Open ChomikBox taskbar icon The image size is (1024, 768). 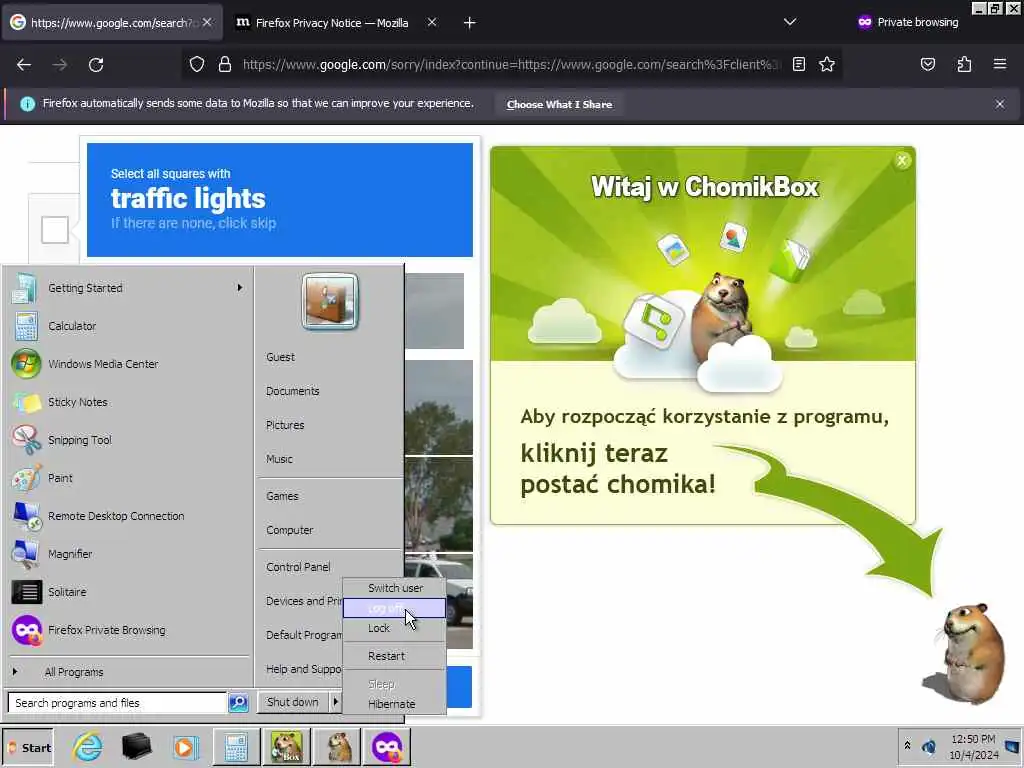click(x=287, y=747)
